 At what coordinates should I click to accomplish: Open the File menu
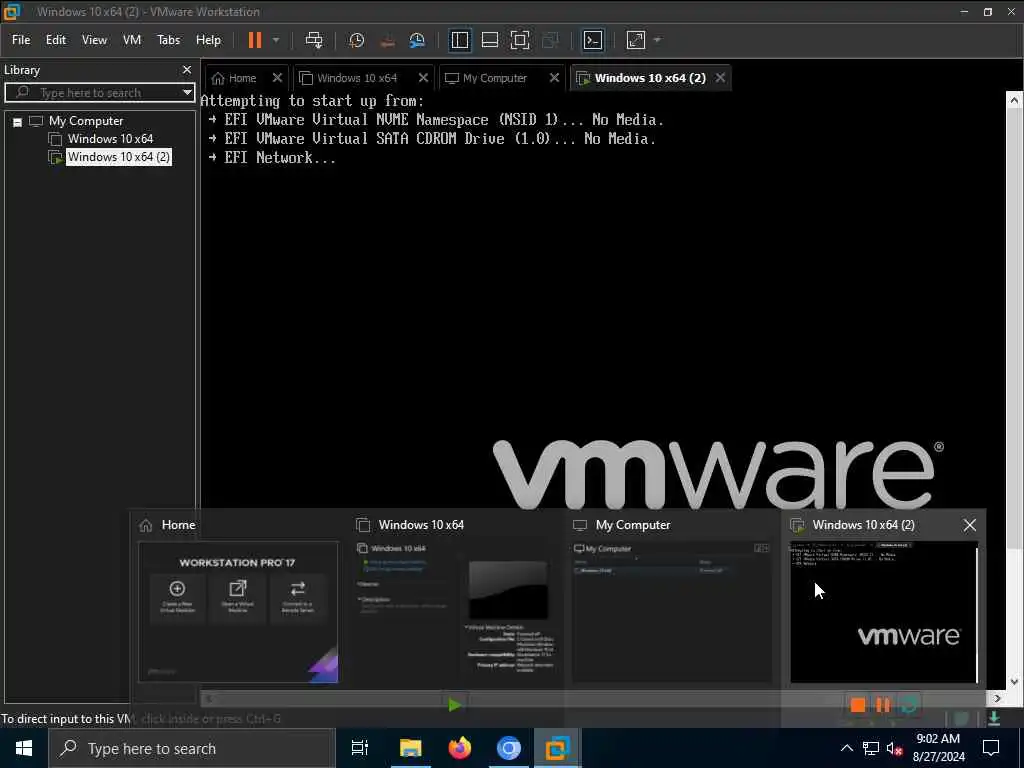21,40
